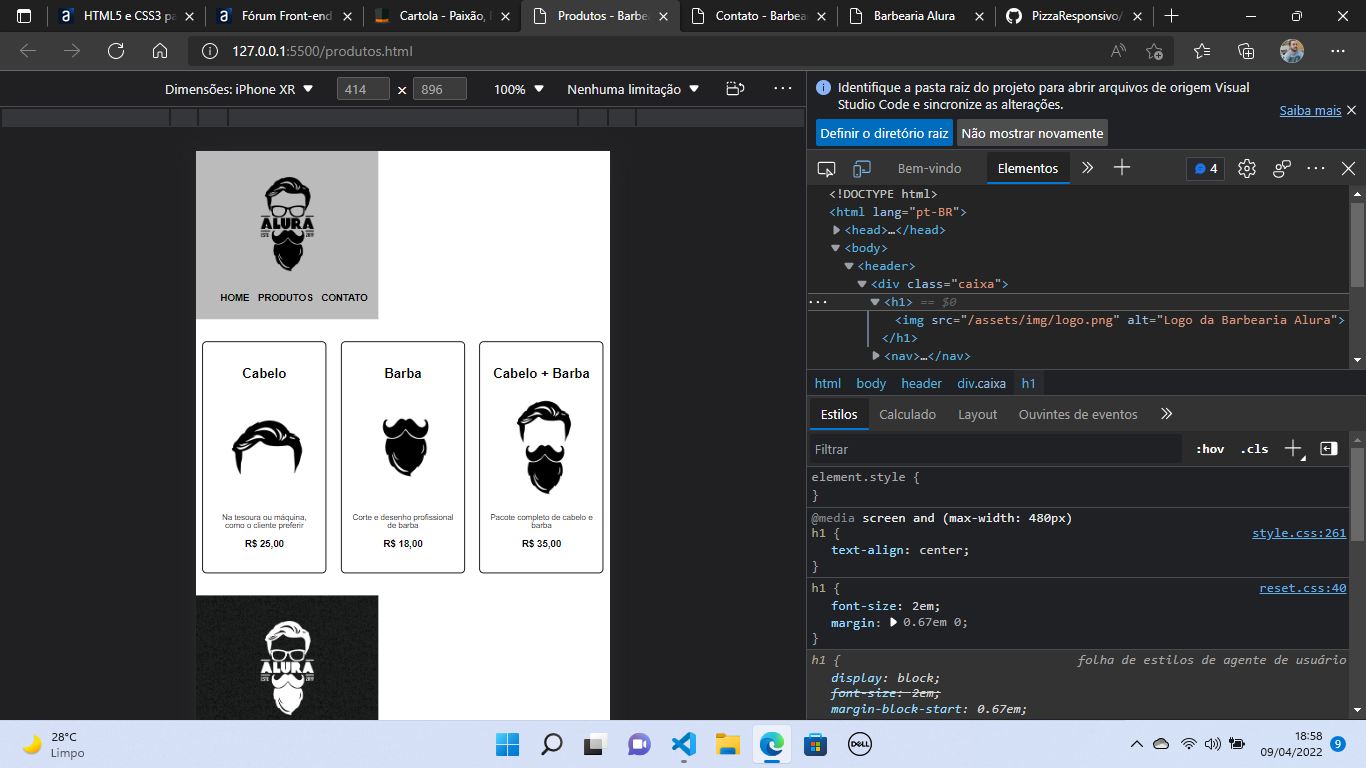The width and height of the screenshot is (1366, 768).
Task: Select the Elementos tab
Action: tap(1028, 168)
